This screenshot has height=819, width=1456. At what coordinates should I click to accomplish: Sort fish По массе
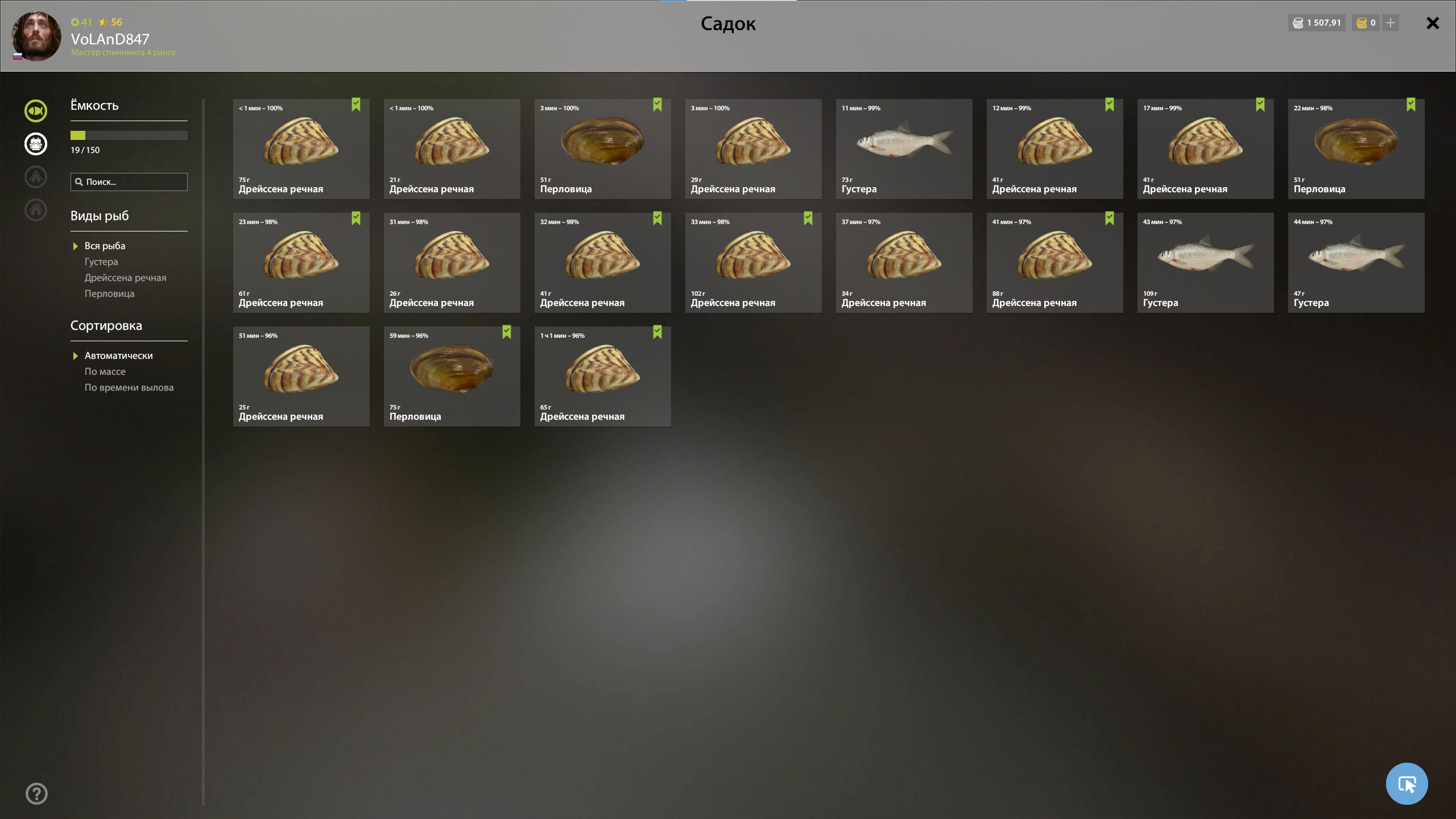[x=105, y=371]
